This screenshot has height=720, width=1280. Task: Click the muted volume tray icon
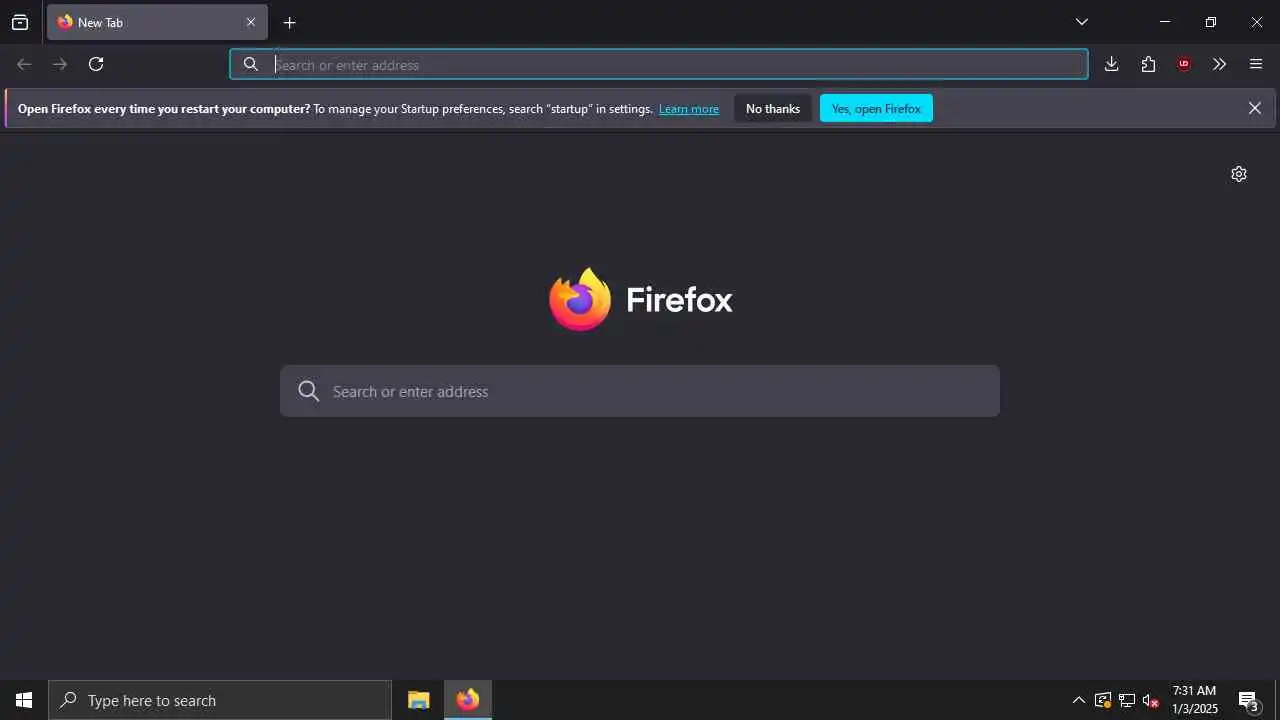click(1151, 700)
